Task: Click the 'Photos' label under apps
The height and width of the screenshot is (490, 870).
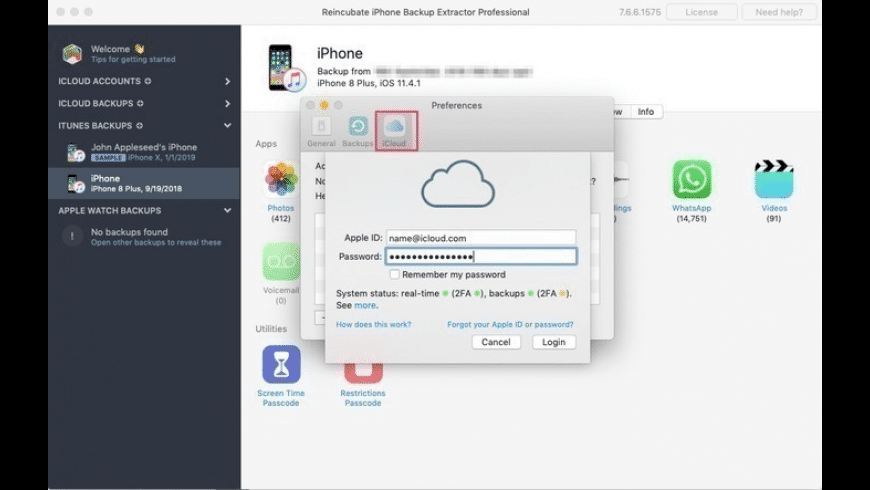Action: [x=281, y=208]
